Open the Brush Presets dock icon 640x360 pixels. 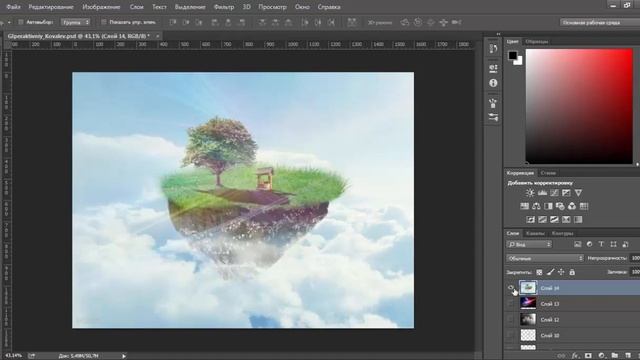[x=493, y=118]
